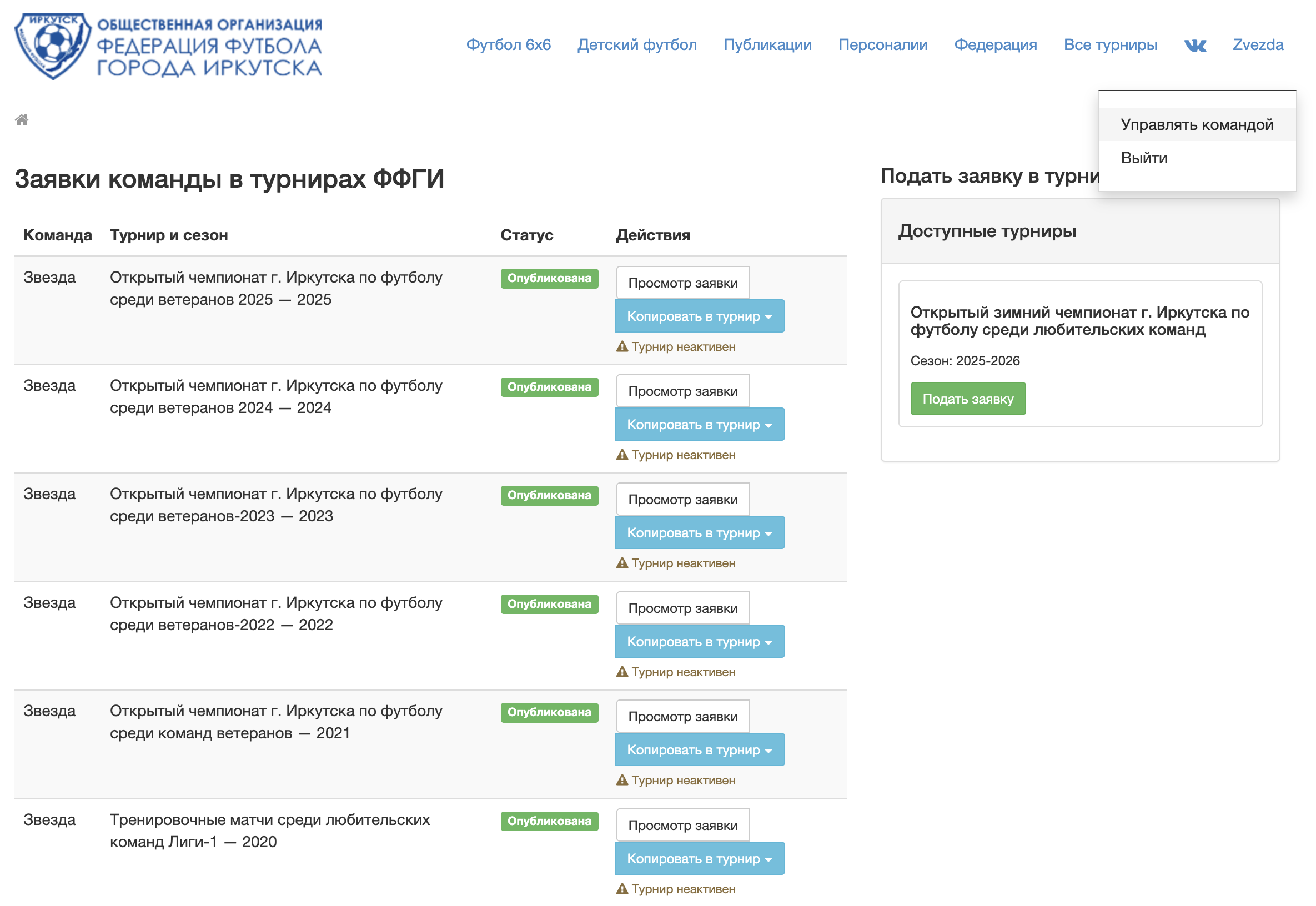Expand 'Копировать в турнир' for veterans 2025

(x=699, y=316)
